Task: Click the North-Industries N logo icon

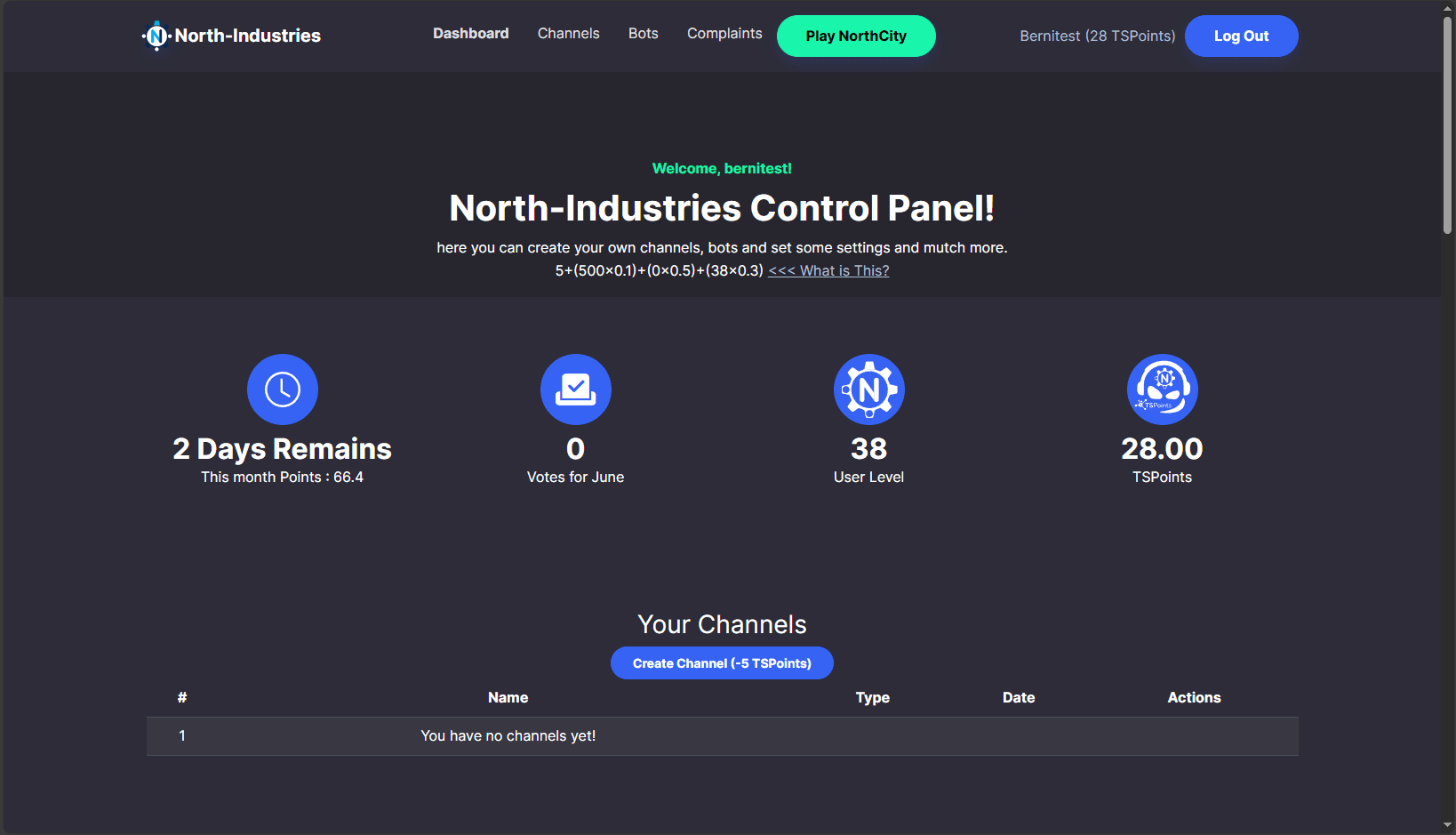Action: pos(156,36)
